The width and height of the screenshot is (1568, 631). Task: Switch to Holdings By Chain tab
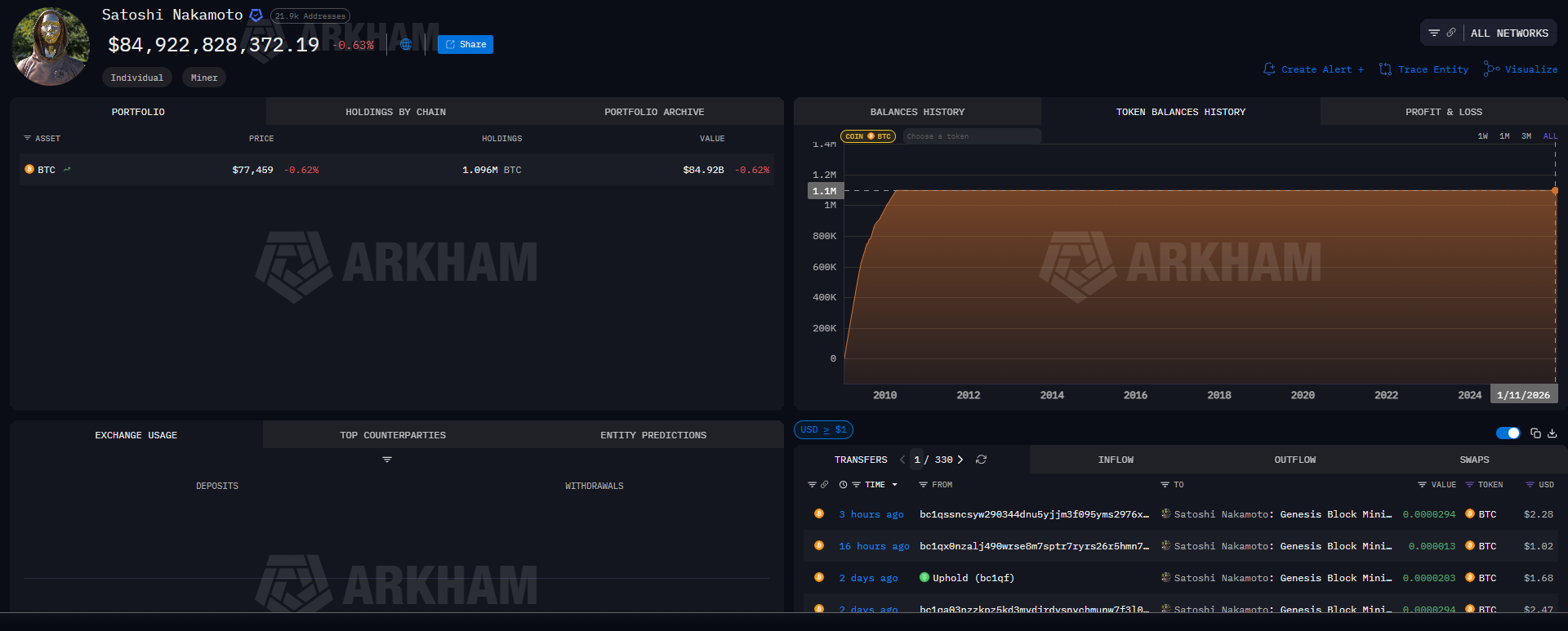tap(395, 112)
